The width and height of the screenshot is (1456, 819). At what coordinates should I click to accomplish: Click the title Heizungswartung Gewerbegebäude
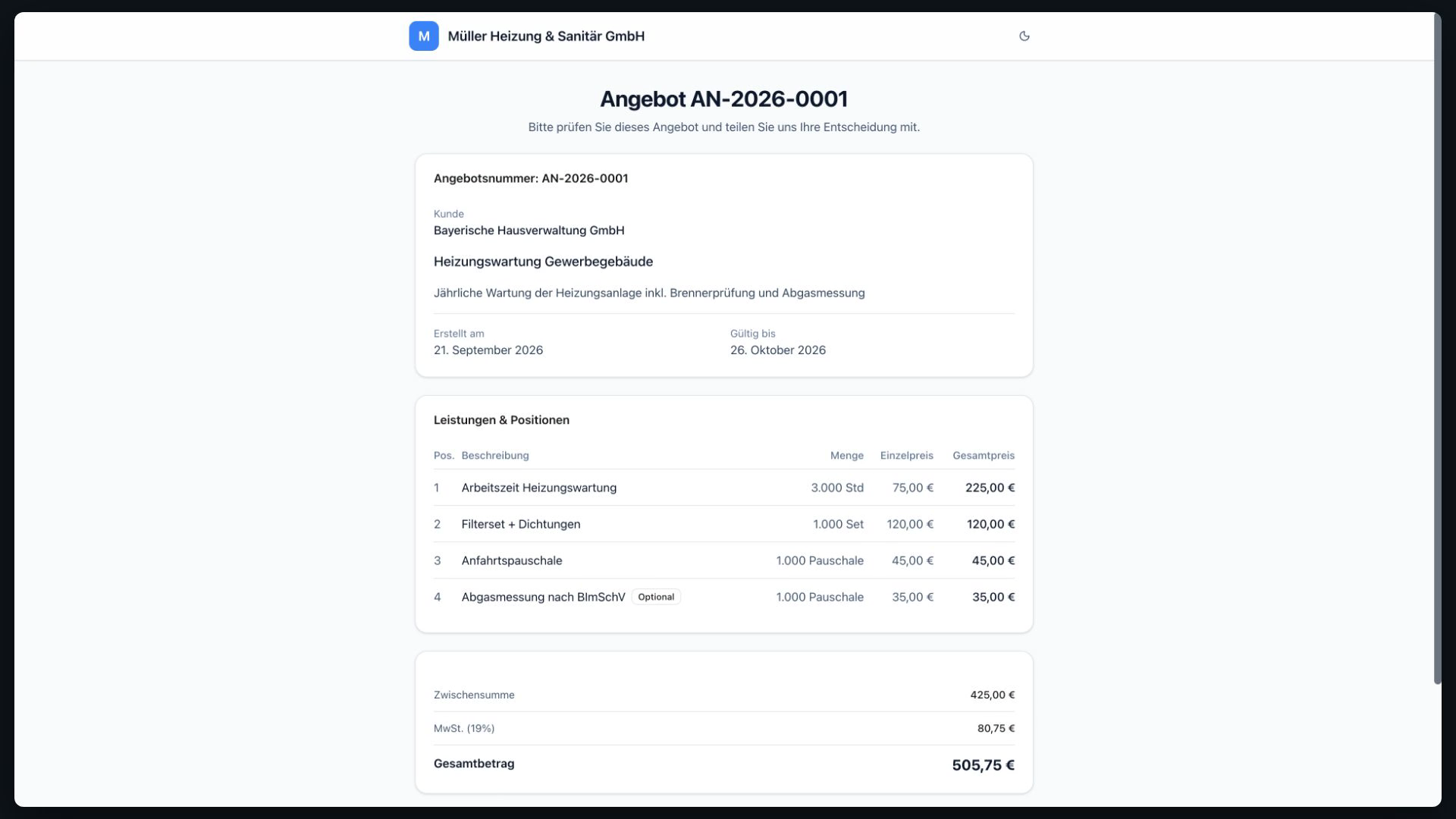click(x=543, y=262)
